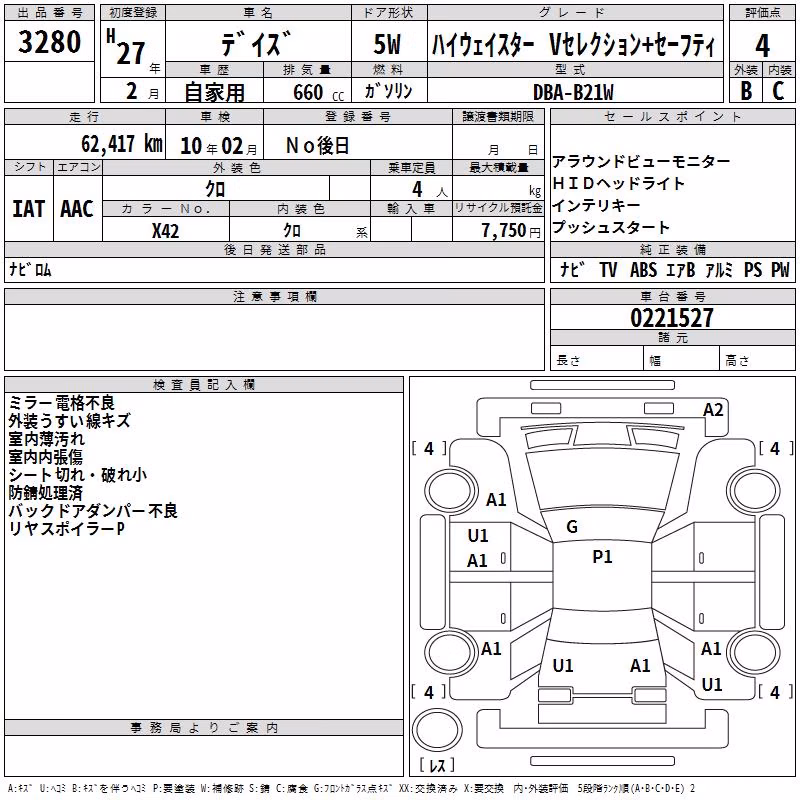Select the exterior color value クロ
800x800 pixels.
coord(215,189)
